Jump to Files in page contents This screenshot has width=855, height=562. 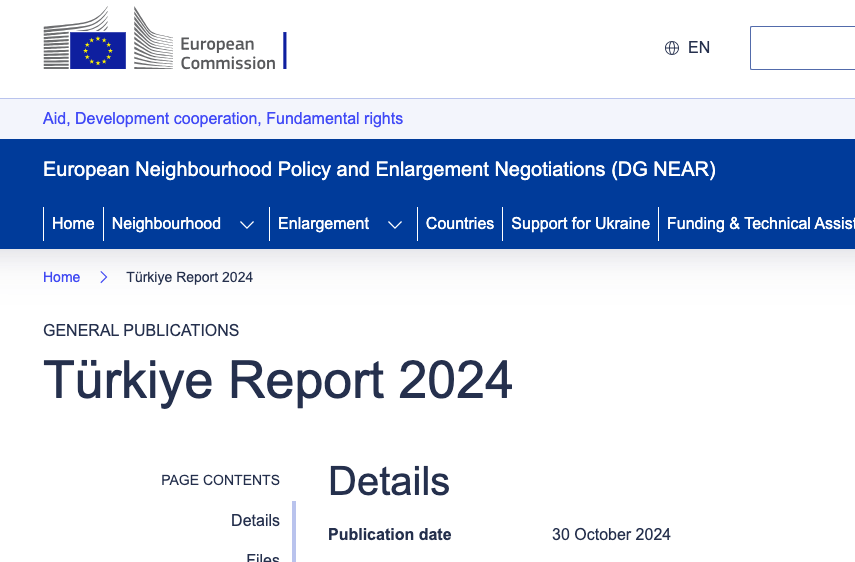point(263,557)
